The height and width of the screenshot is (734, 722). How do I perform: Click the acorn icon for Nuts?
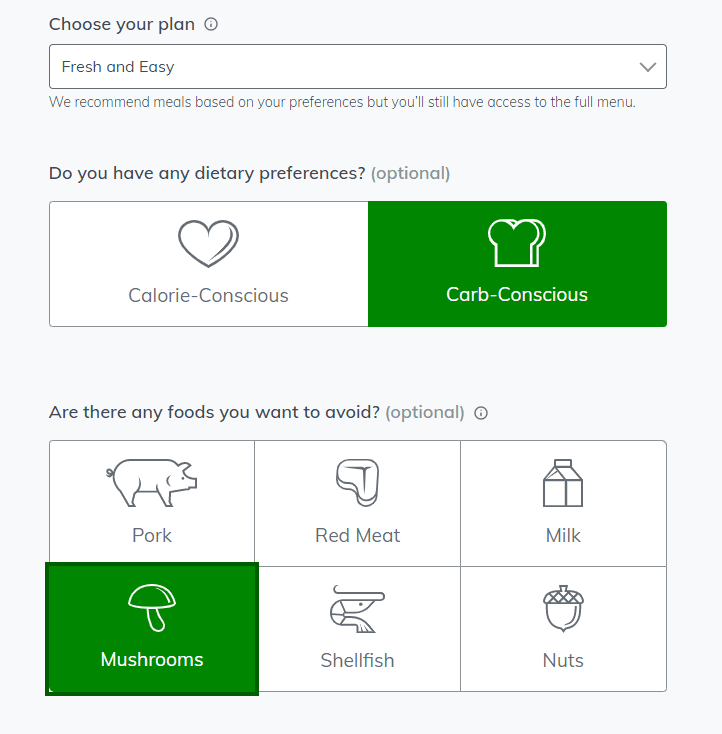pos(563,609)
